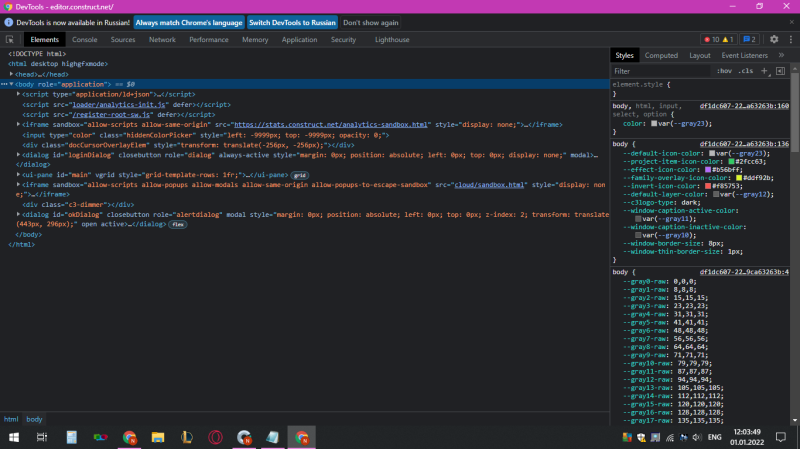Activate the inspect element picker icon
800x449 pixels.
pos(10,39)
